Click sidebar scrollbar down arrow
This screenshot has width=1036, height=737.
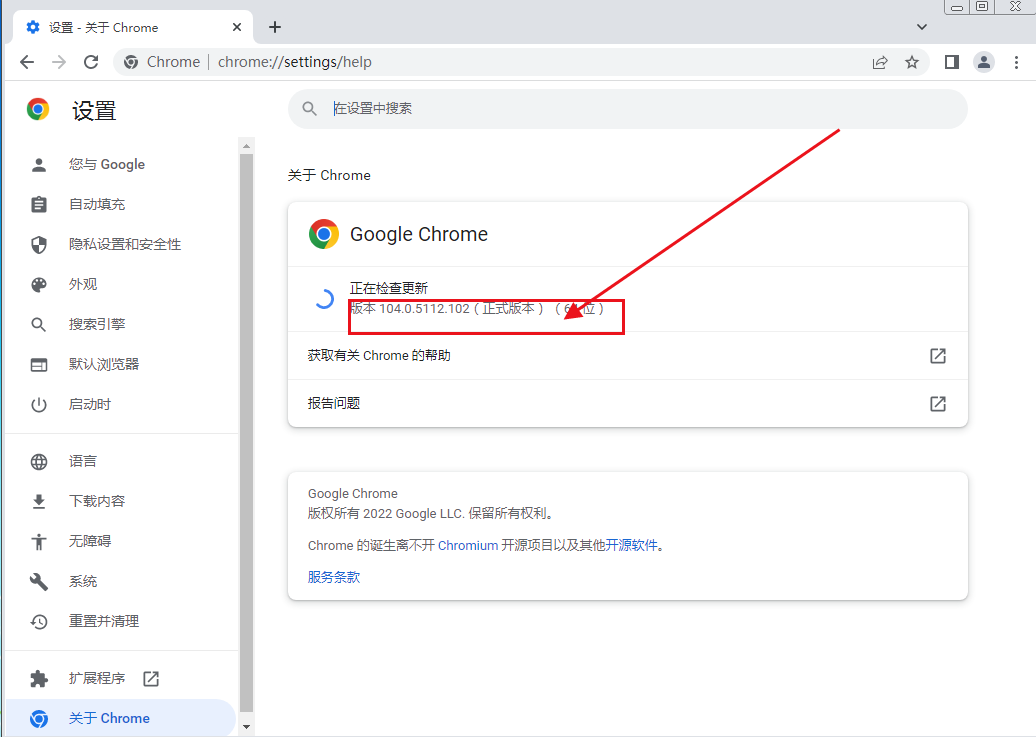tap(246, 726)
